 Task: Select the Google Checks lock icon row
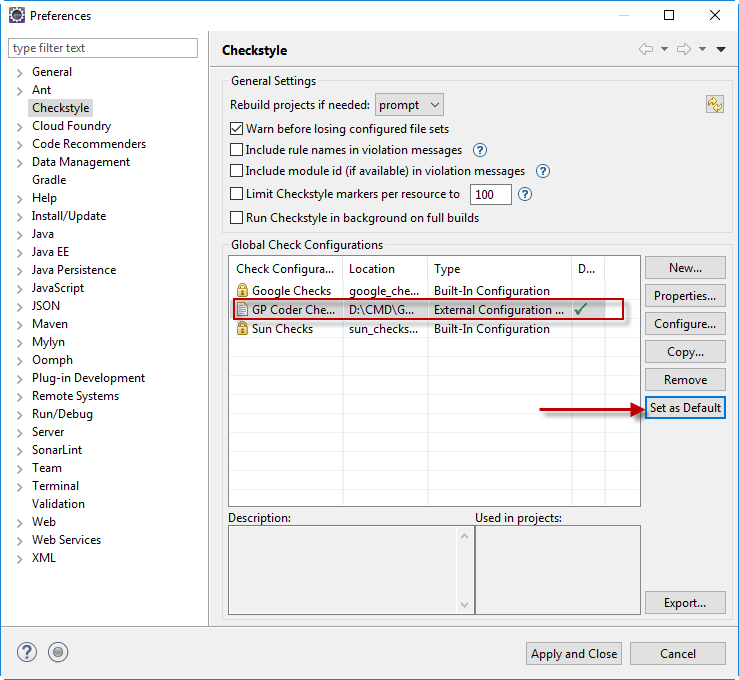[242, 291]
